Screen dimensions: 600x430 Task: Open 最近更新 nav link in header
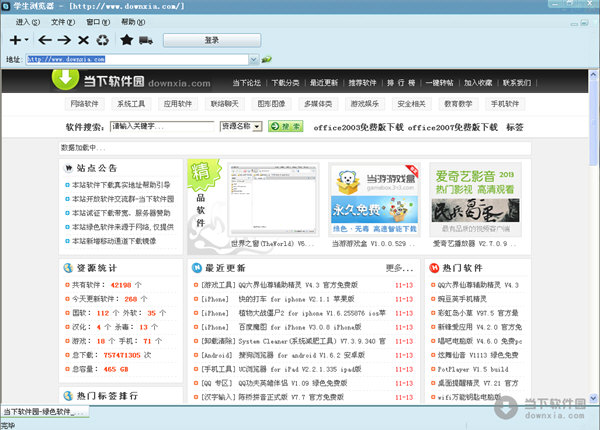[x=324, y=83]
